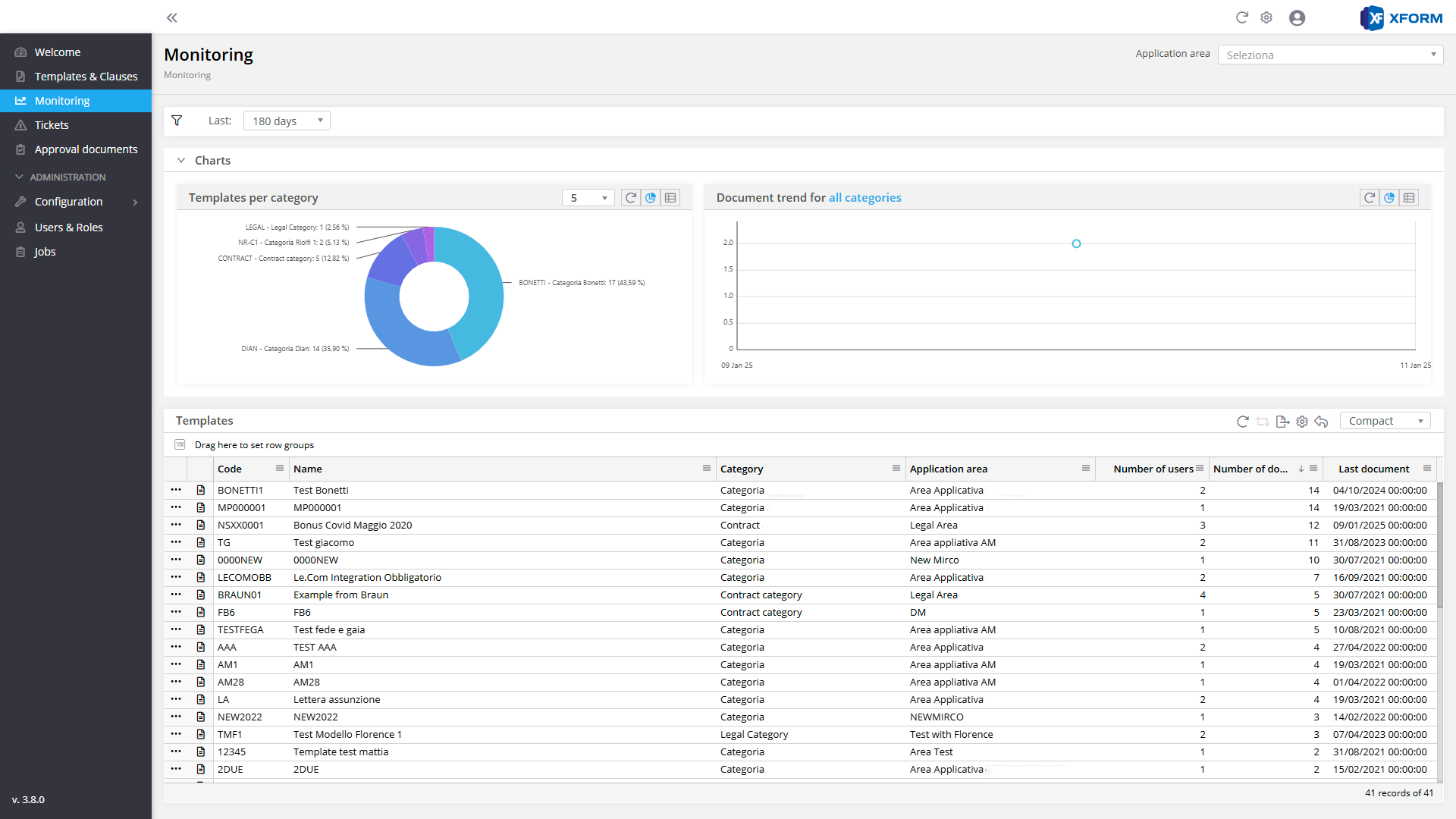Open row actions menu for NSXX0001

point(176,525)
